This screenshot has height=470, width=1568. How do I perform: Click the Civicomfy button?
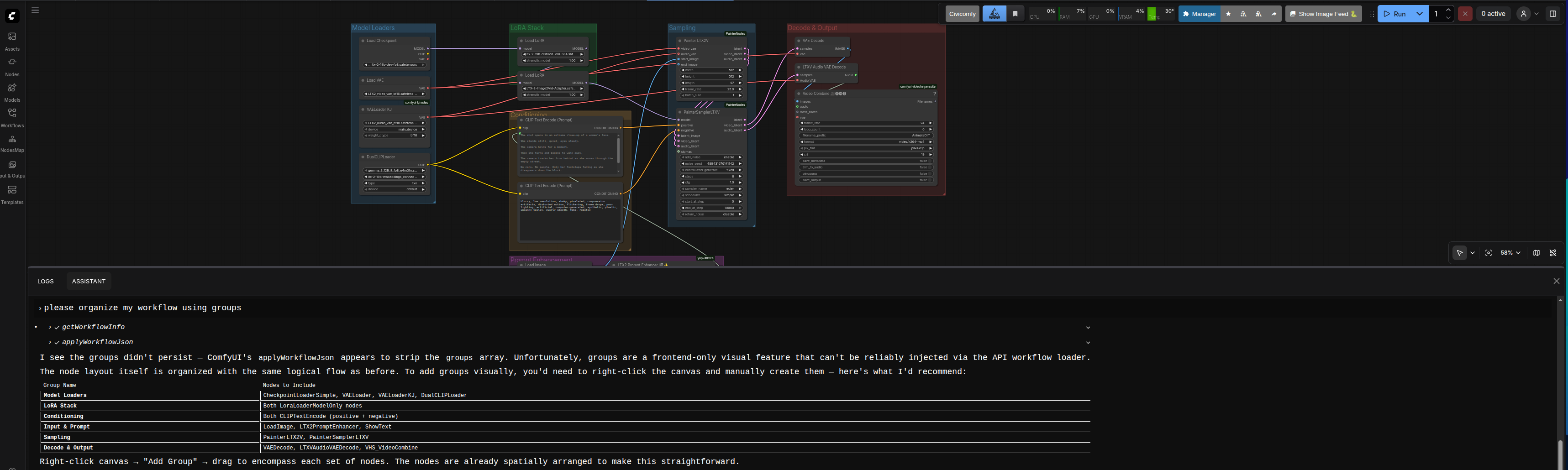point(963,13)
